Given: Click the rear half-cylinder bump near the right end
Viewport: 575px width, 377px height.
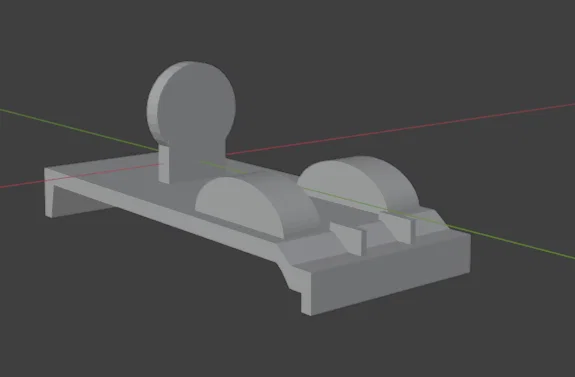Looking at the screenshot, I should pos(358,183).
